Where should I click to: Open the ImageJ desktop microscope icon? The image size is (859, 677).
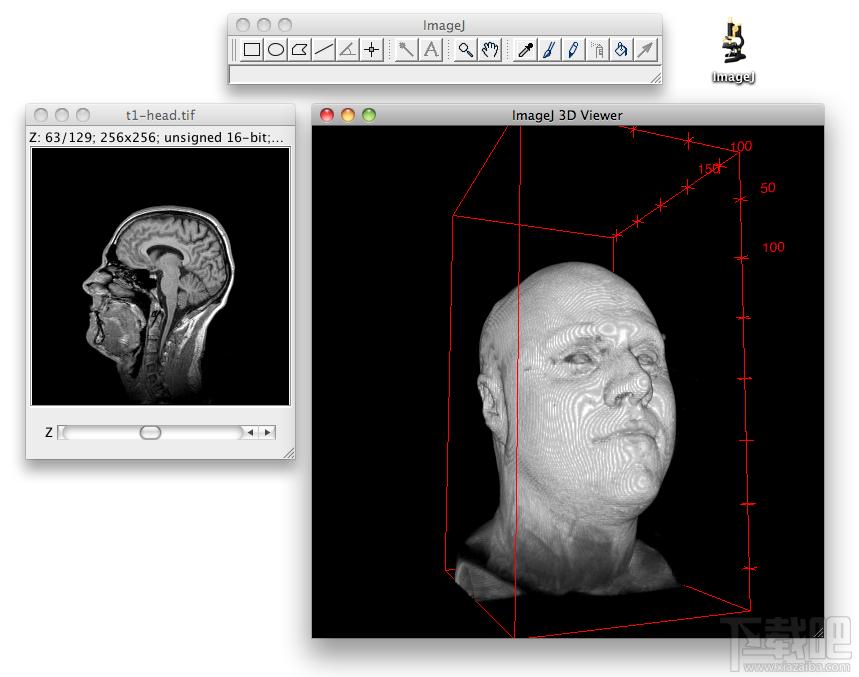pyautogui.click(x=733, y=47)
